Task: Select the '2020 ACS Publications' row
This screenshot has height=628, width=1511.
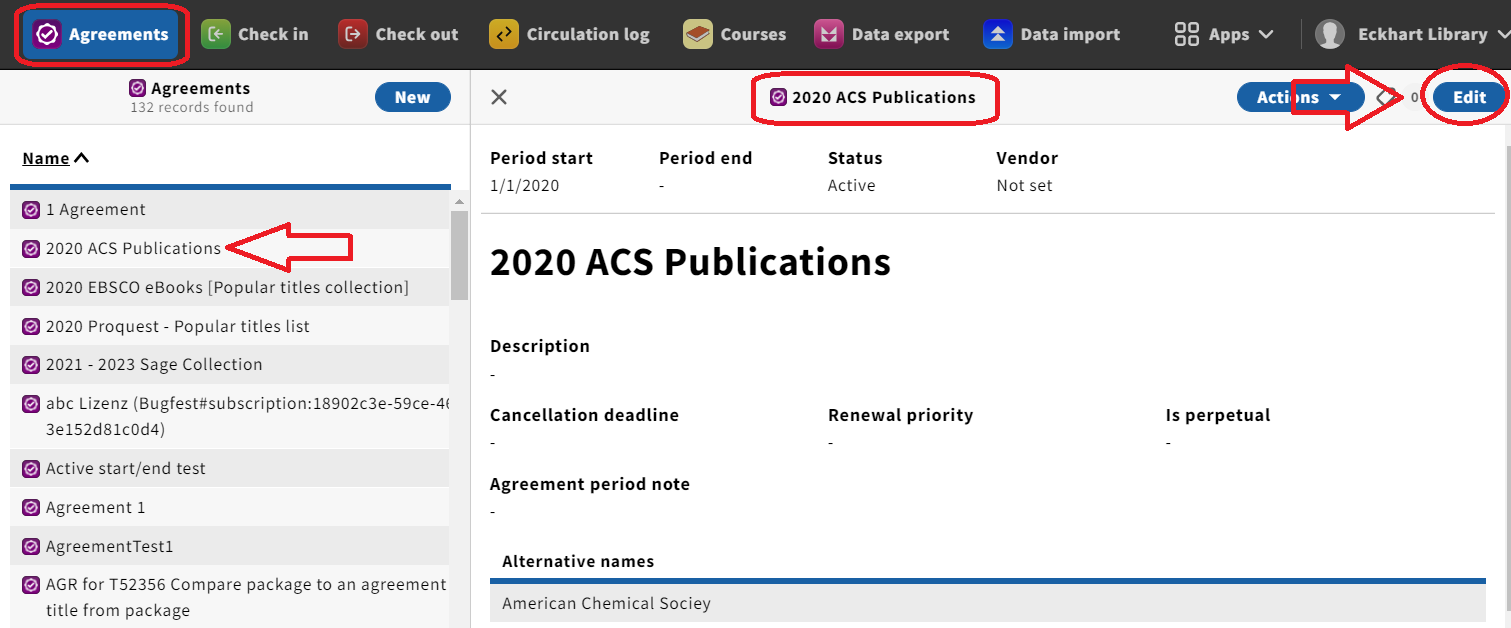Action: pos(230,248)
